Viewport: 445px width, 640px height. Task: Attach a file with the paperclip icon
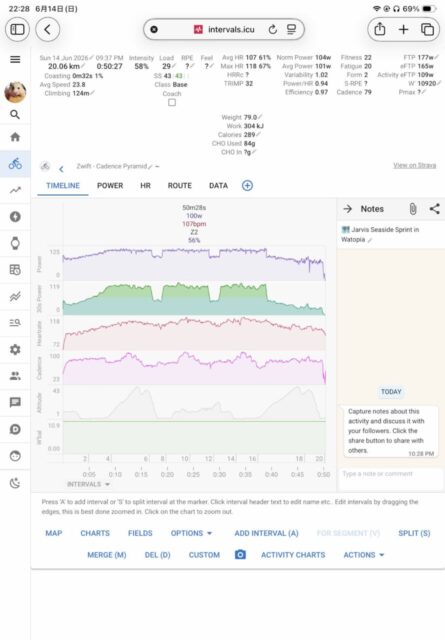coord(413,209)
